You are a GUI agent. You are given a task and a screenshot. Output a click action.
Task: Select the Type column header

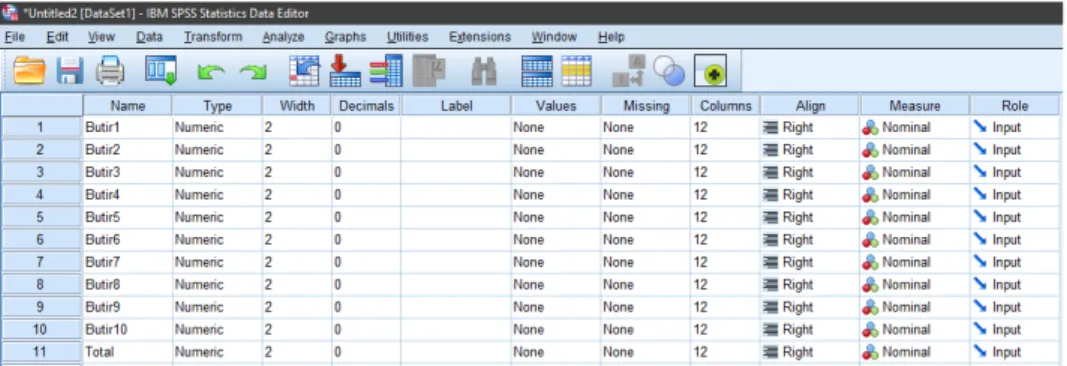coord(218,105)
